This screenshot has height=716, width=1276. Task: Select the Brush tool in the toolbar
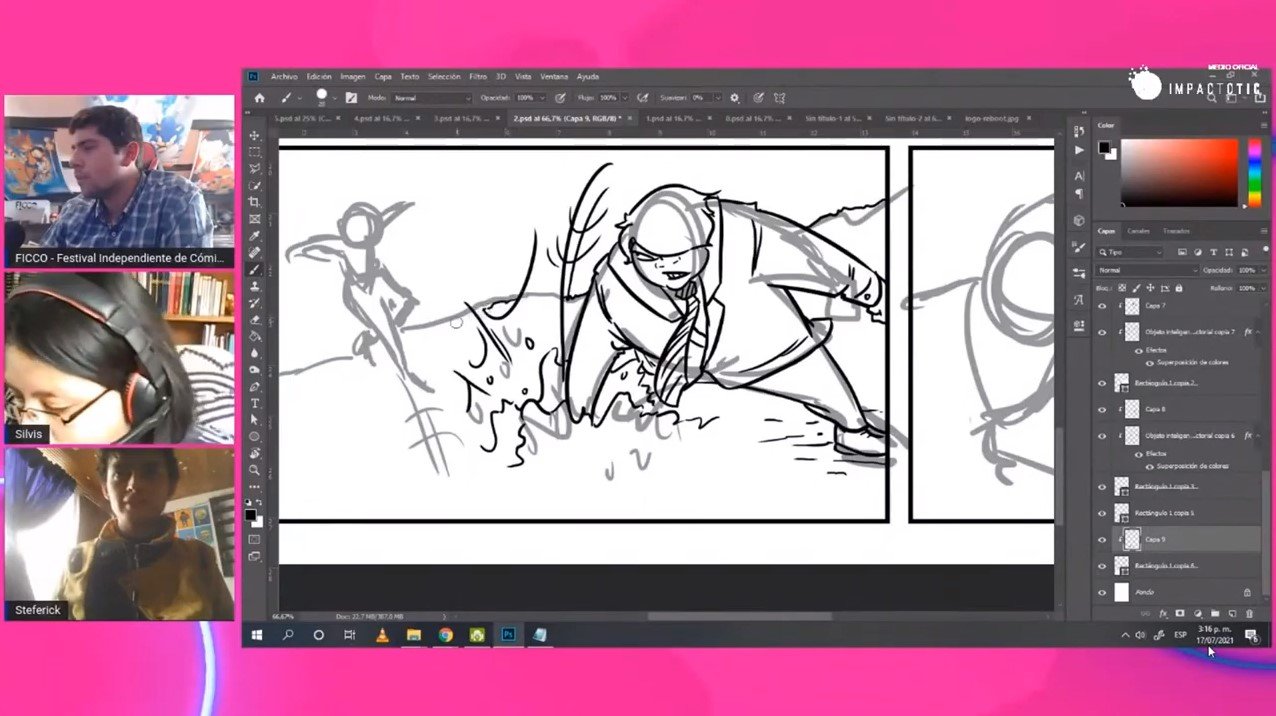click(254, 269)
